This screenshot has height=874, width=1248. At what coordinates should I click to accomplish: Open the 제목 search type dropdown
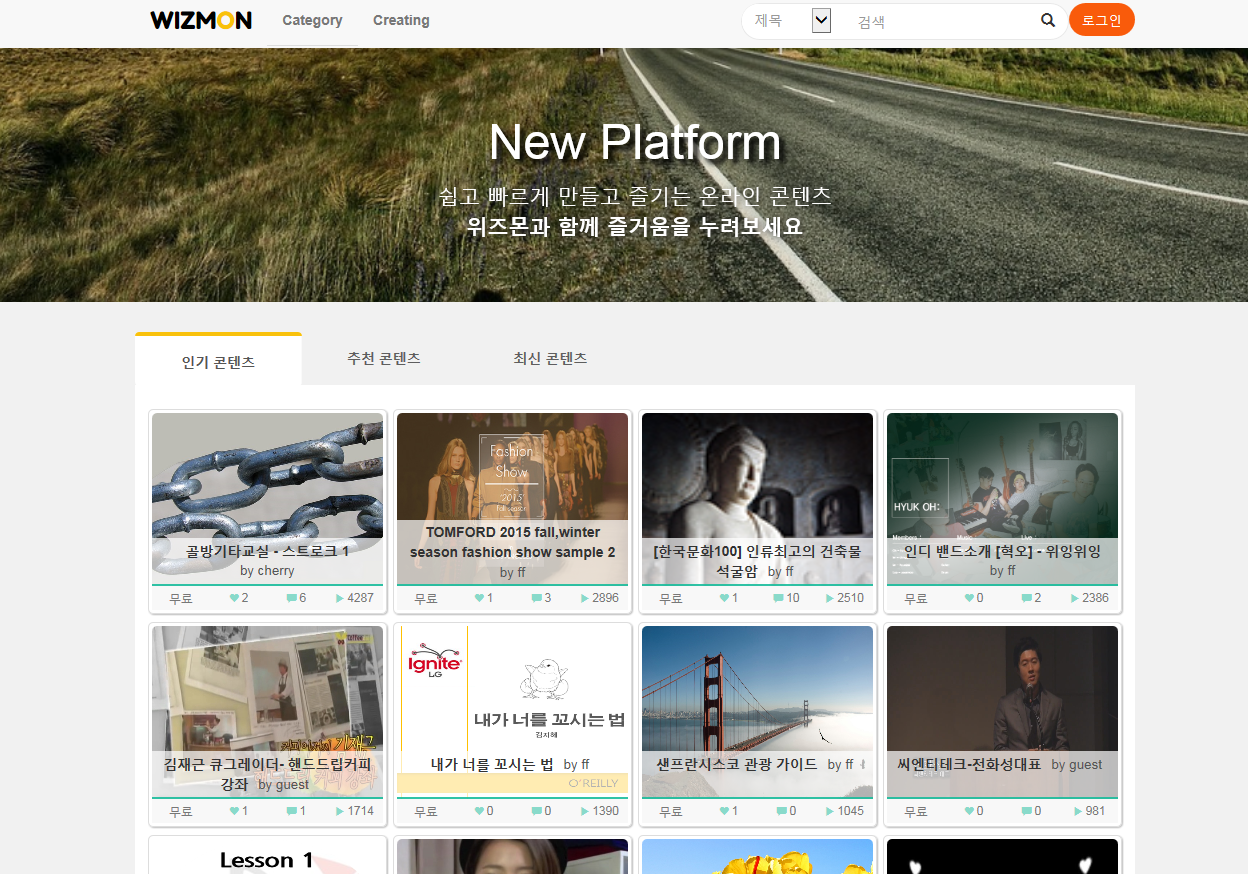point(794,20)
